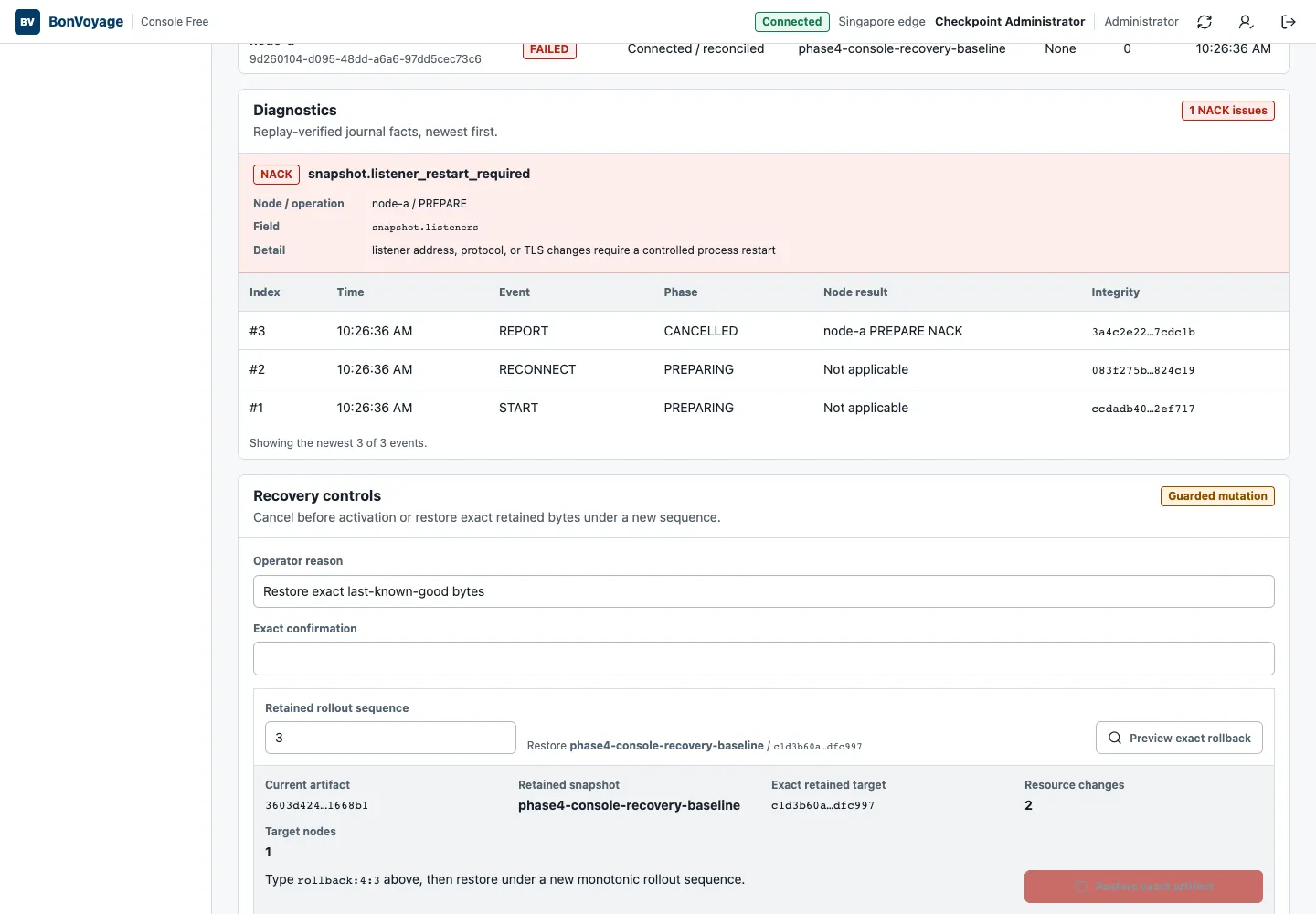
Task: Select the snapshot.listener_restart_required heading
Action: point(419,174)
